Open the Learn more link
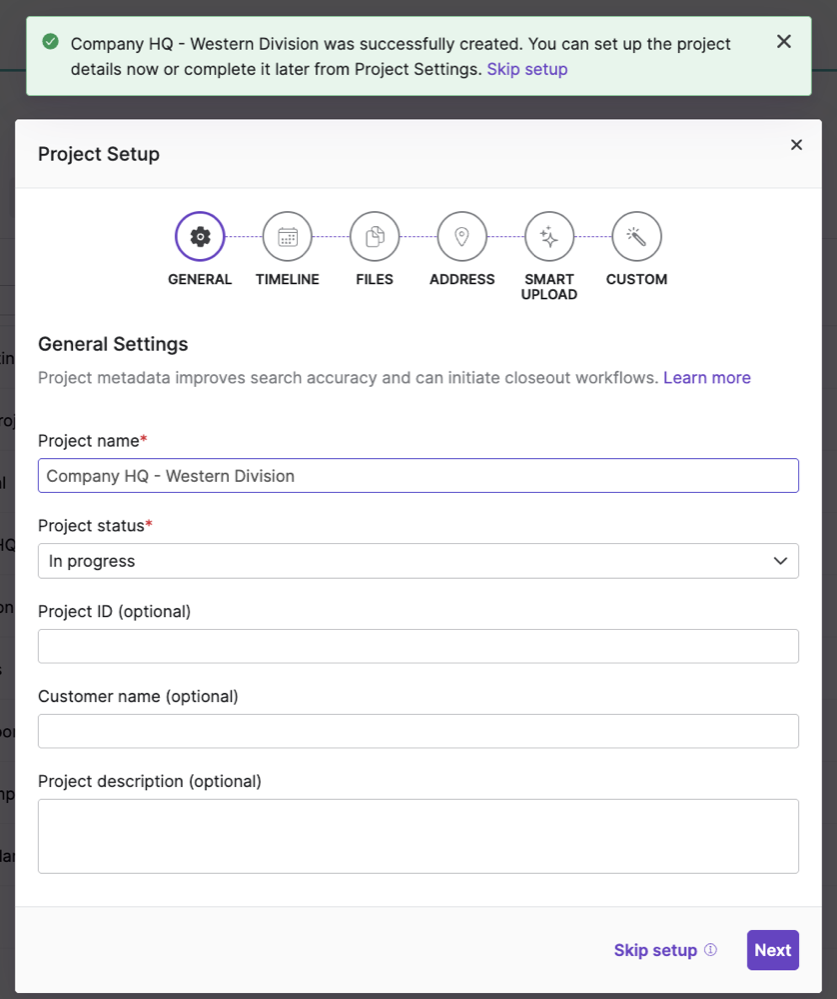This screenshot has width=837, height=999. [x=706, y=377]
